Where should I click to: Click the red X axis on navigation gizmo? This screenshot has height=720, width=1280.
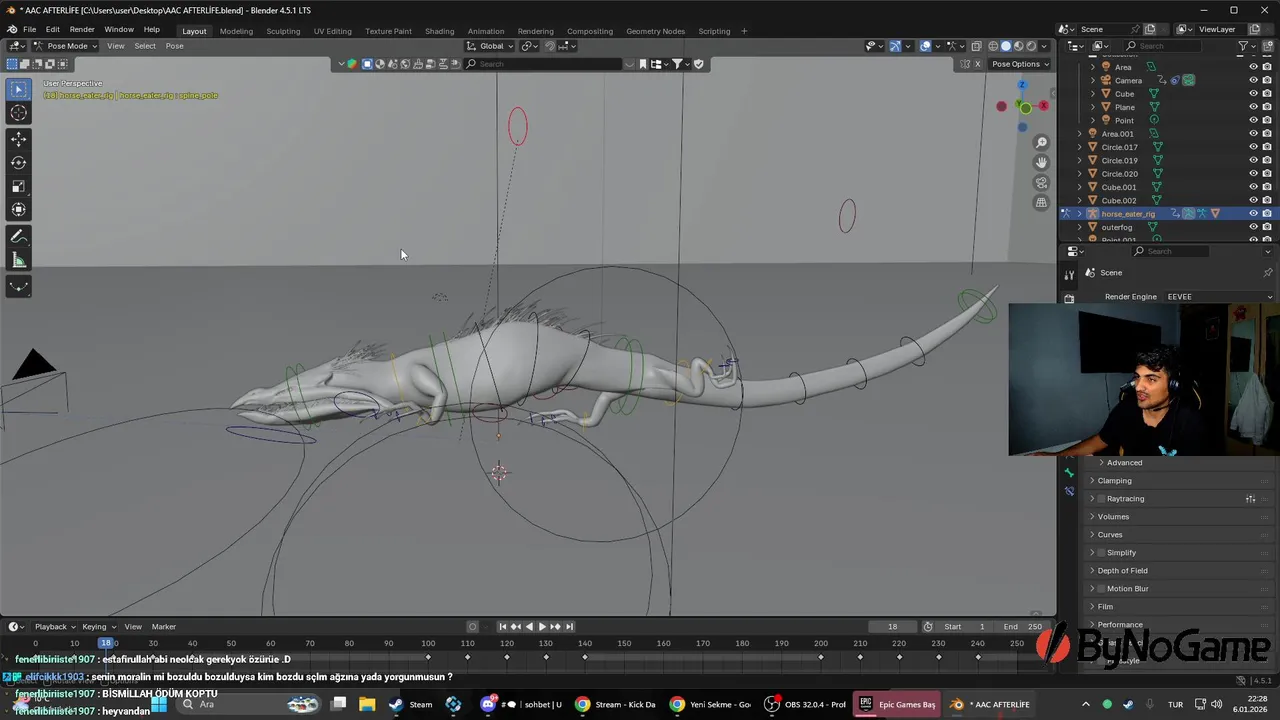pos(1043,105)
